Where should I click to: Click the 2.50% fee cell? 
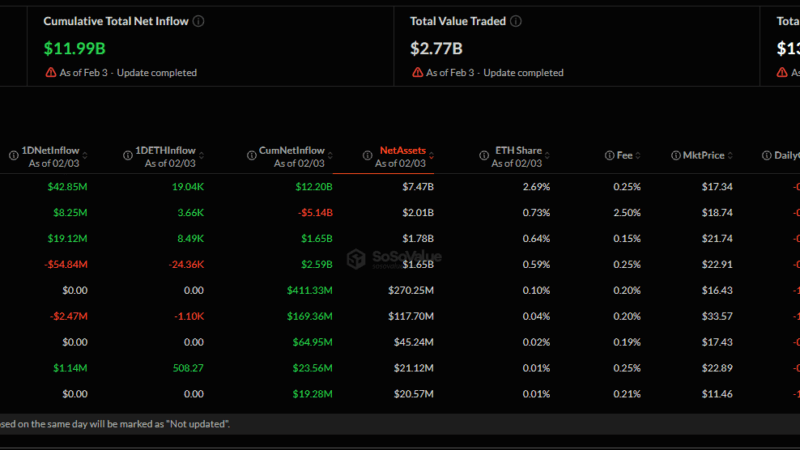click(627, 213)
